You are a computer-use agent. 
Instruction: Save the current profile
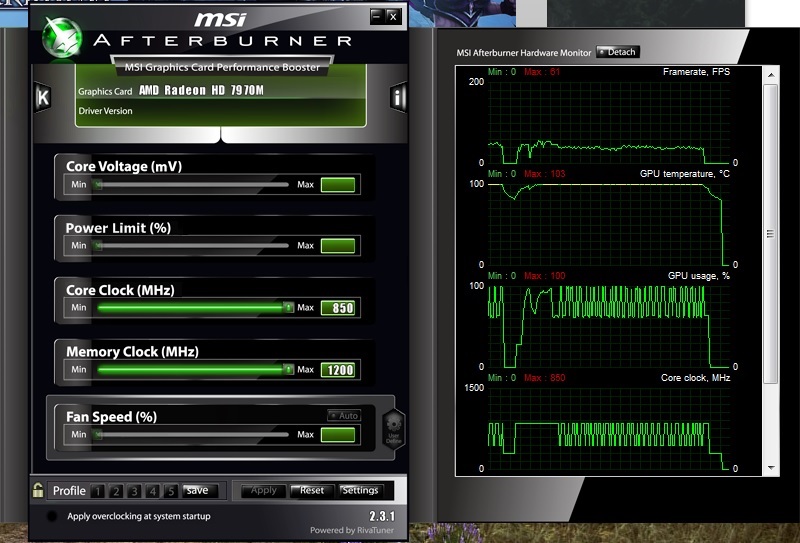coord(199,490)
